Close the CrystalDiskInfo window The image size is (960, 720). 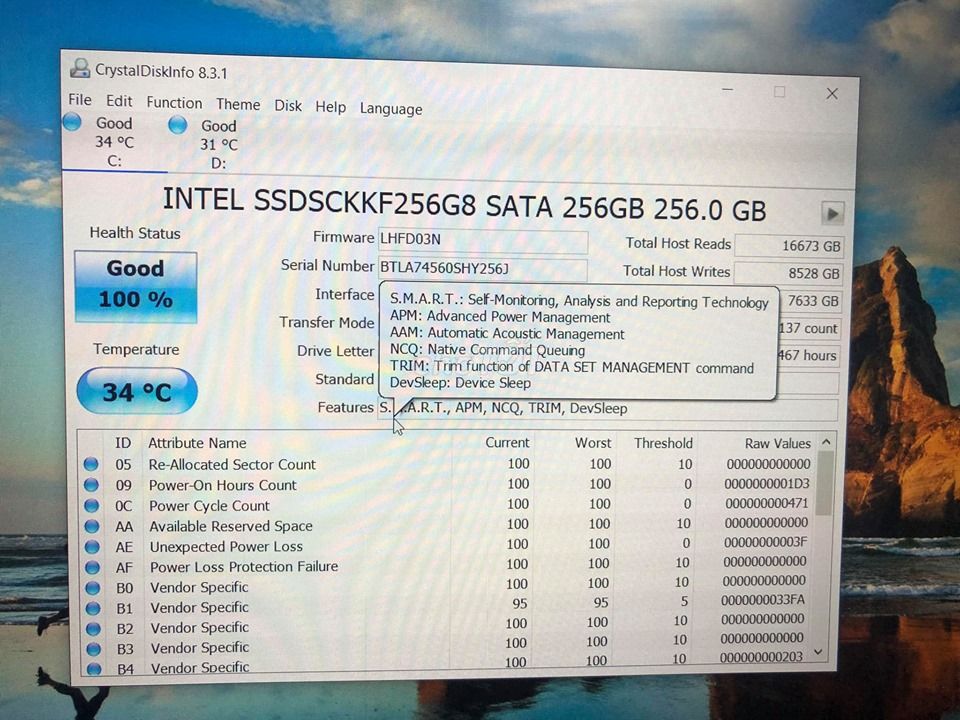point(832,94)
